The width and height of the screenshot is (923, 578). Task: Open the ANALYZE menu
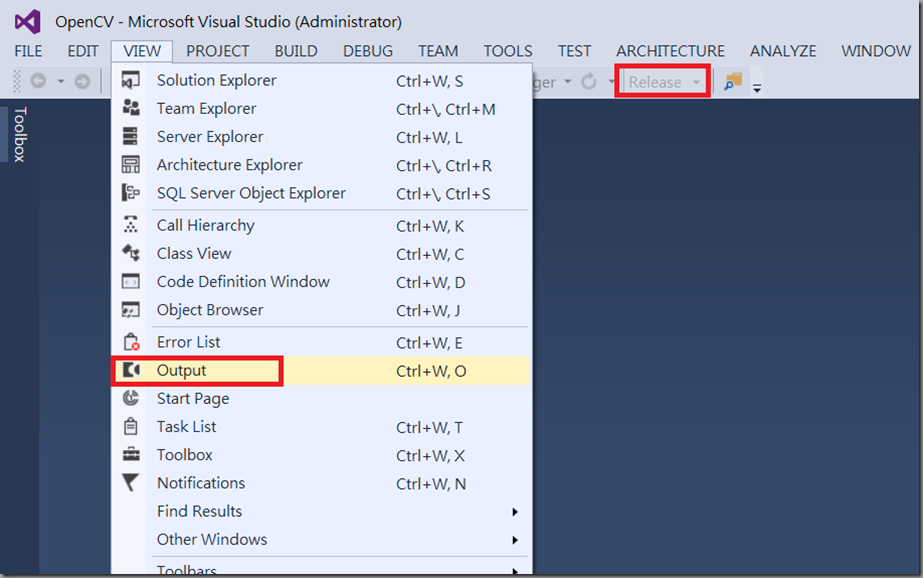click(783, 51)
